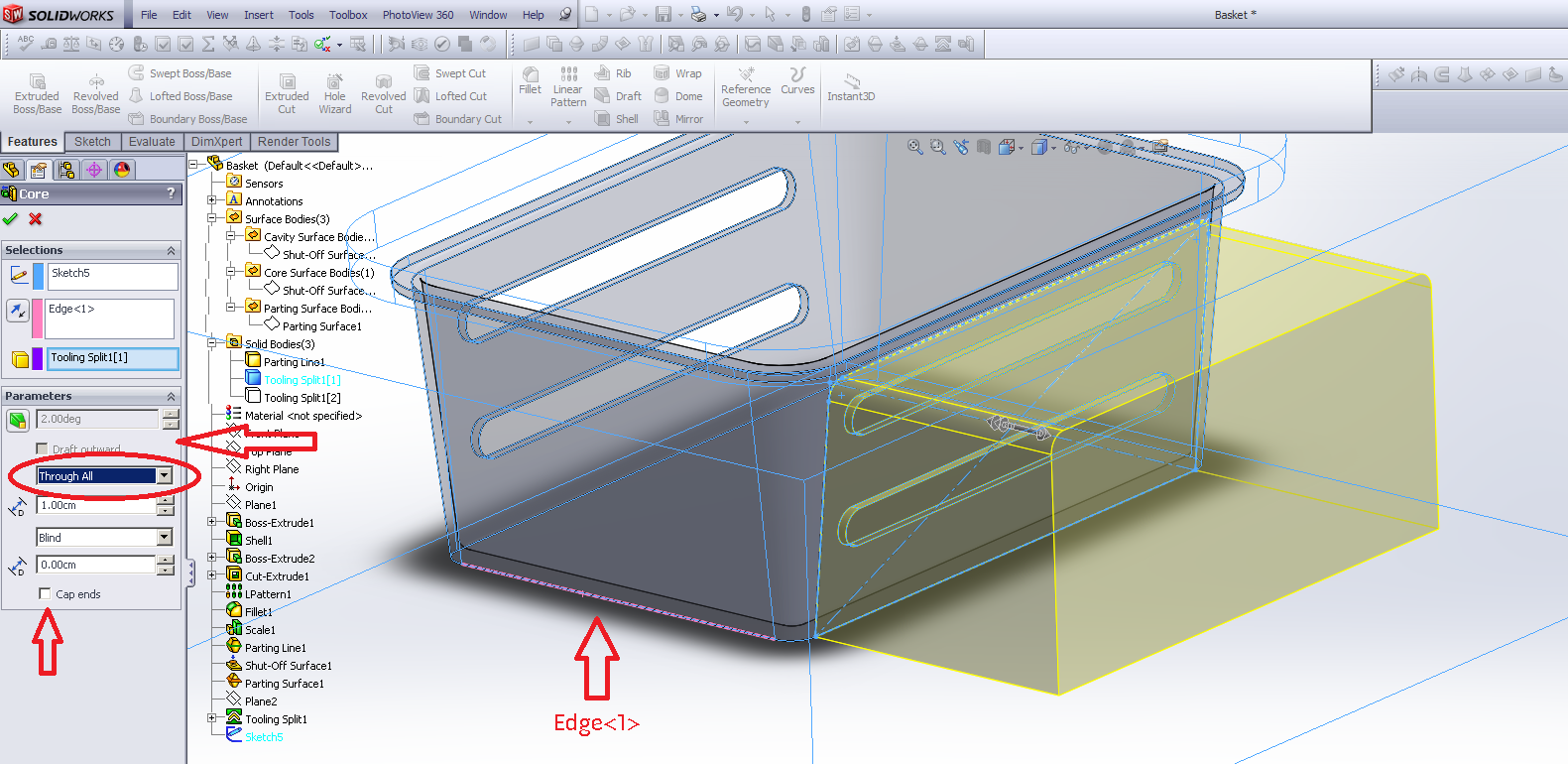
Task: Switch to the Sketch tab
Action: point(93,142)
